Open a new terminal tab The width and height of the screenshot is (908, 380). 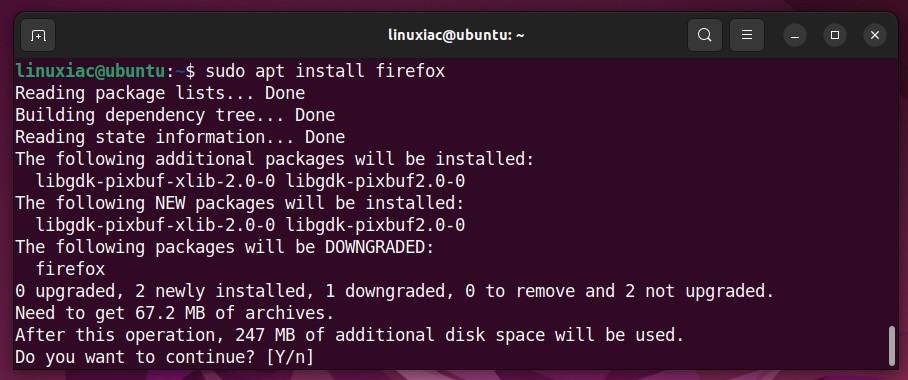pyautogui.click(x=38, y=35)
